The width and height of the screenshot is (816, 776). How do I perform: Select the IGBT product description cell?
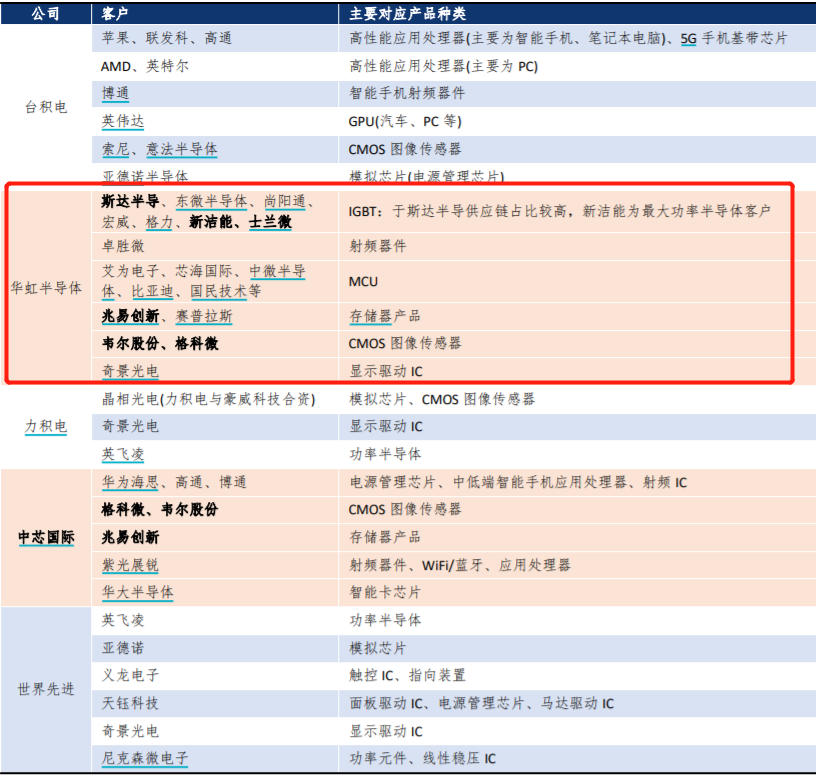[x=577, y=211]
